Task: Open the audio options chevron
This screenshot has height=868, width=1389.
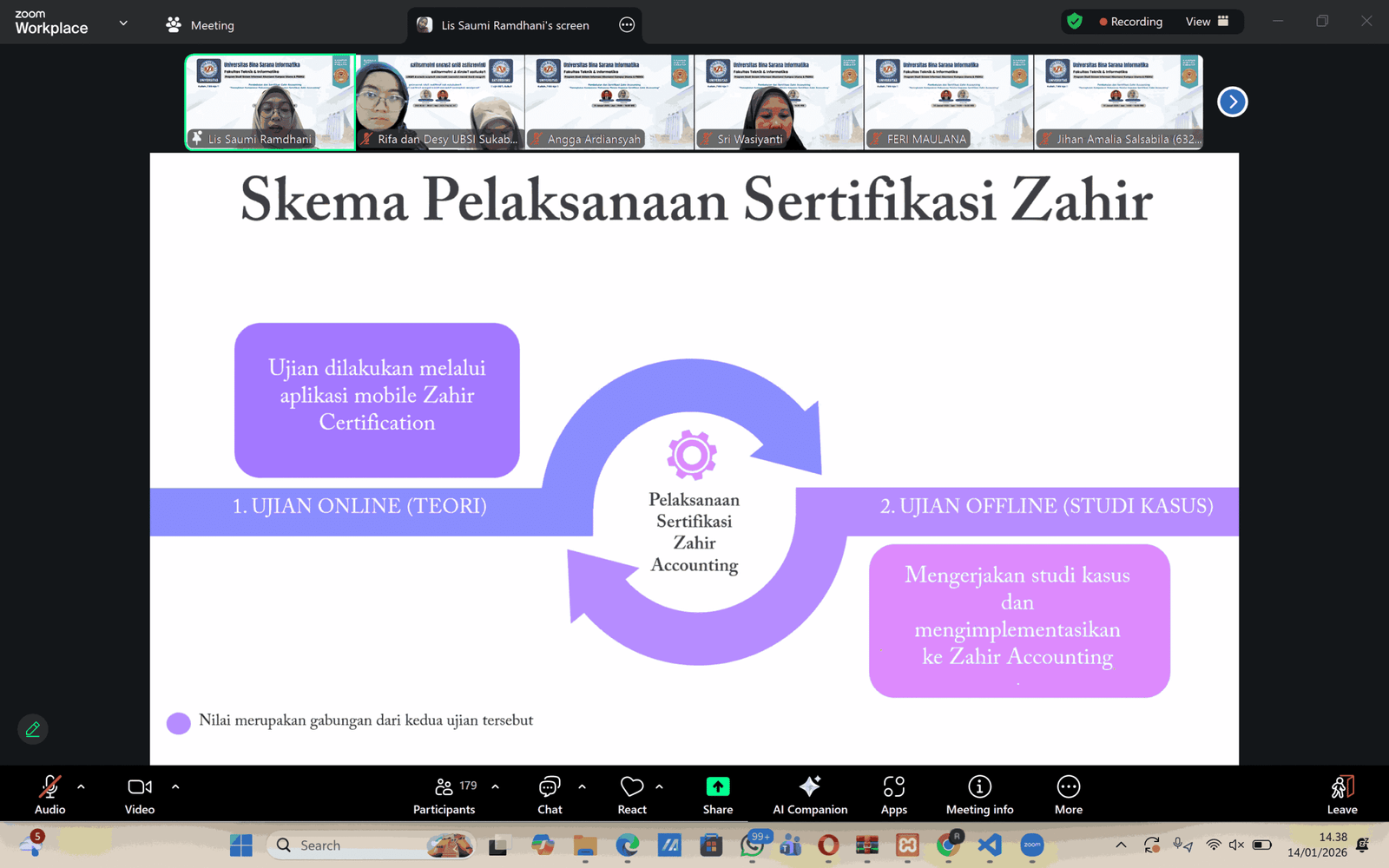Action: pyautogui.click(x=82, y=786)
